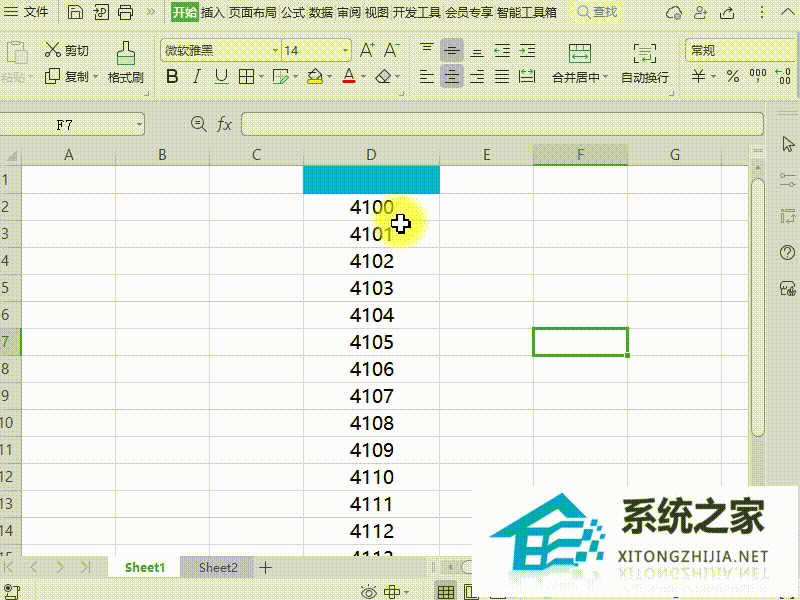800x600 pixels.
Task: Open the font size 14 dropdown
Action: [344, 50]
